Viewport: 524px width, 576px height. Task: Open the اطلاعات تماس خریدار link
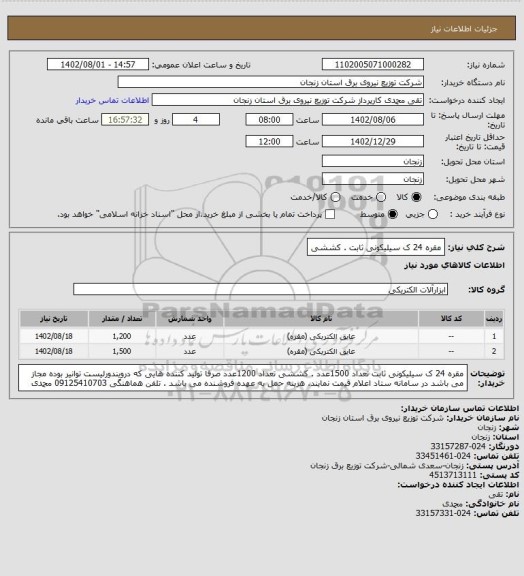pyautogui.click(x=112, y=100)
